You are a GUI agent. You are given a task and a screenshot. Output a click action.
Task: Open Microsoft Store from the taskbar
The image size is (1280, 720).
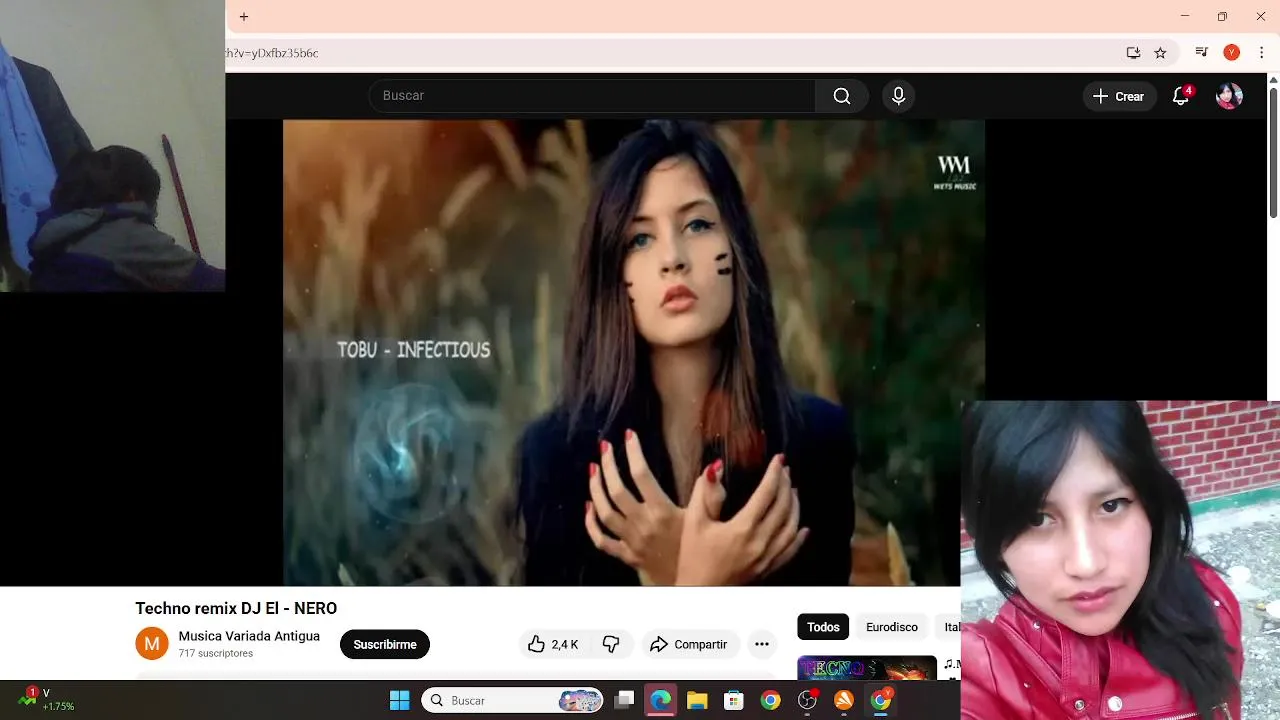tap(734, 700)
